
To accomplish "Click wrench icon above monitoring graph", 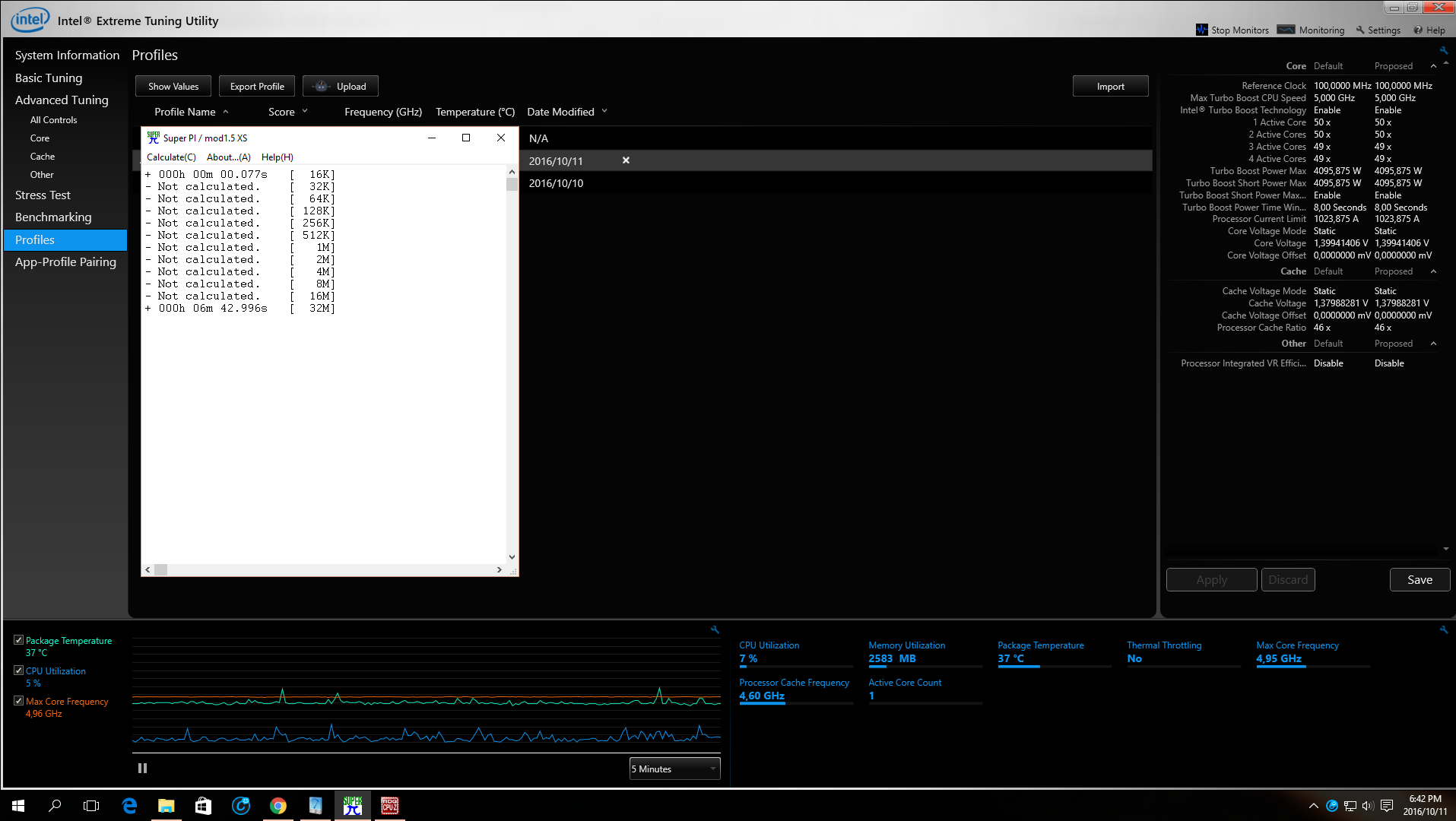I will pyautogui.click(x=715, y=629).
